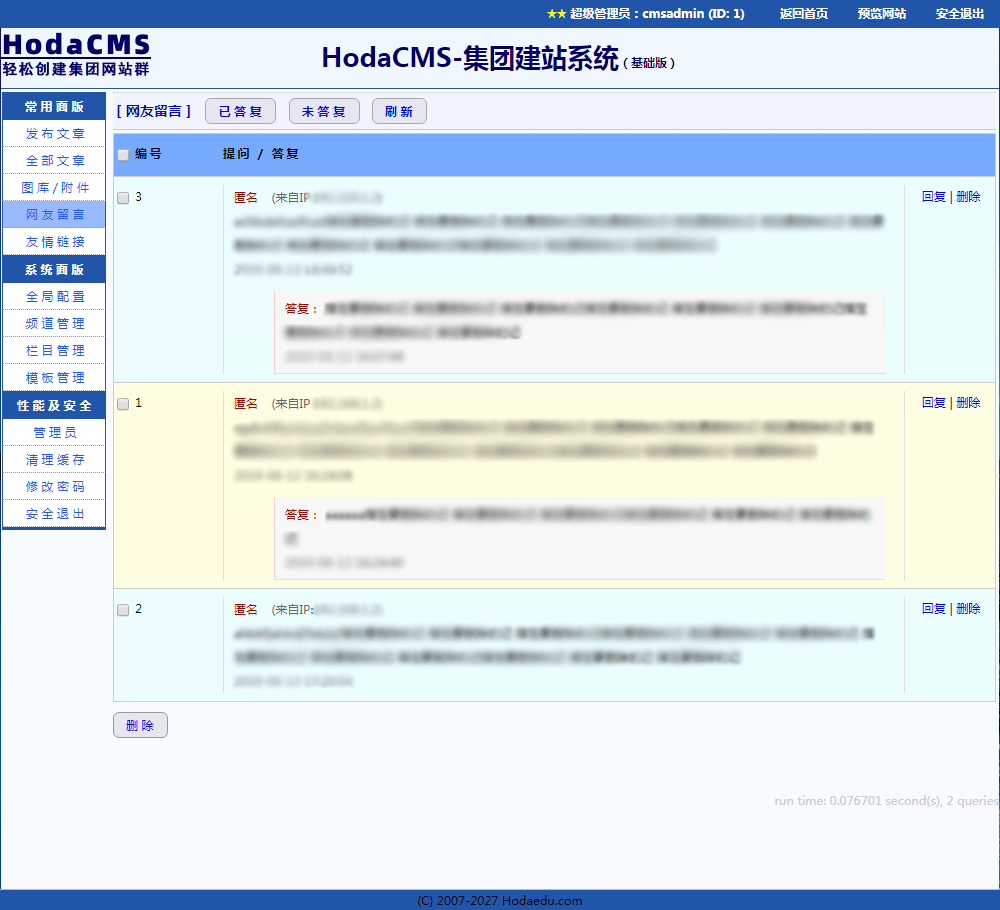Image resolution: width=1000 pixels, height=910 pixels.
Task: Click 匿名 author of message 2
Action: (246, 610)
